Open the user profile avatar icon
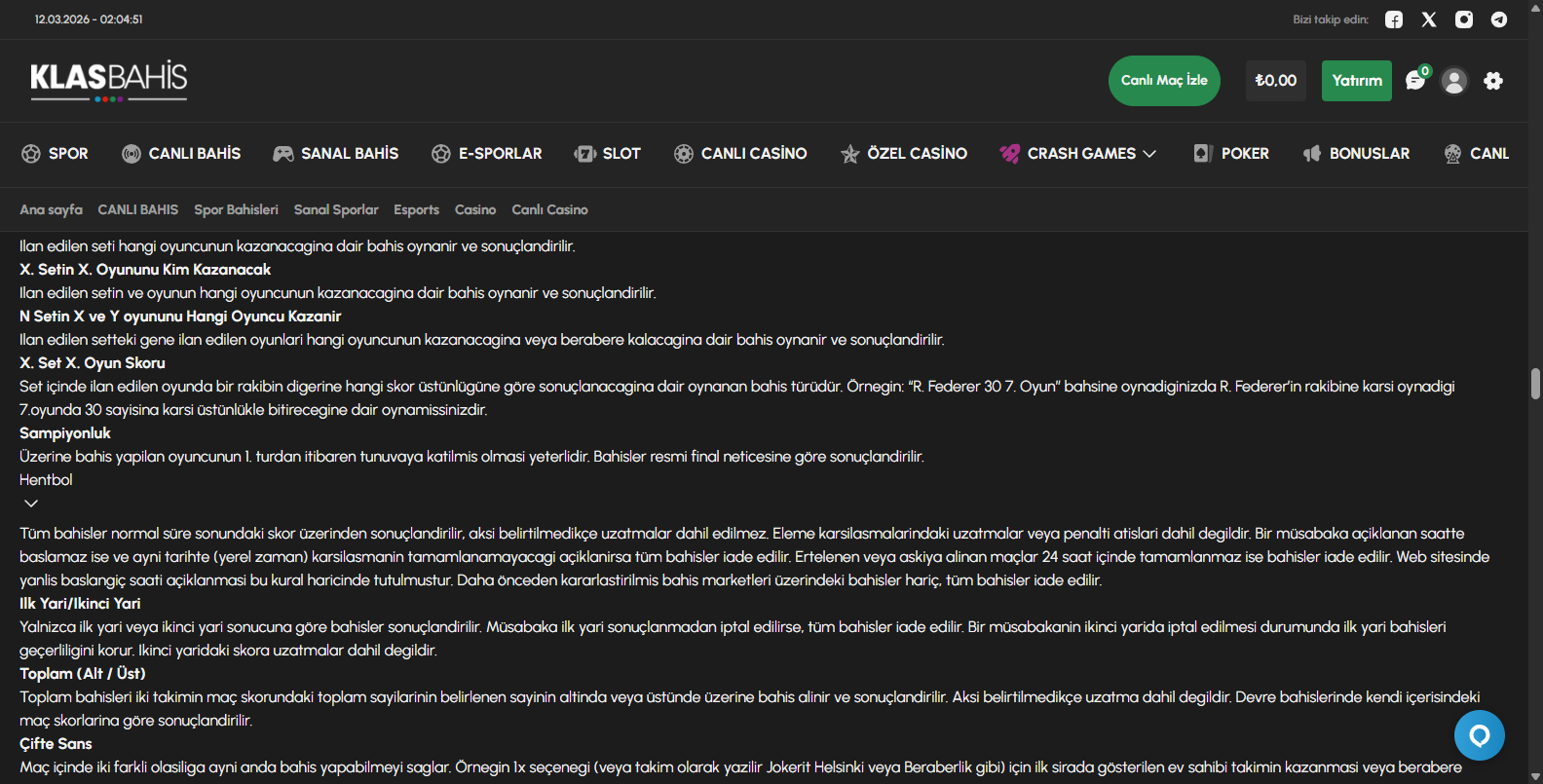This screenshot has height=784, width=1543. tap(1454, 81)
